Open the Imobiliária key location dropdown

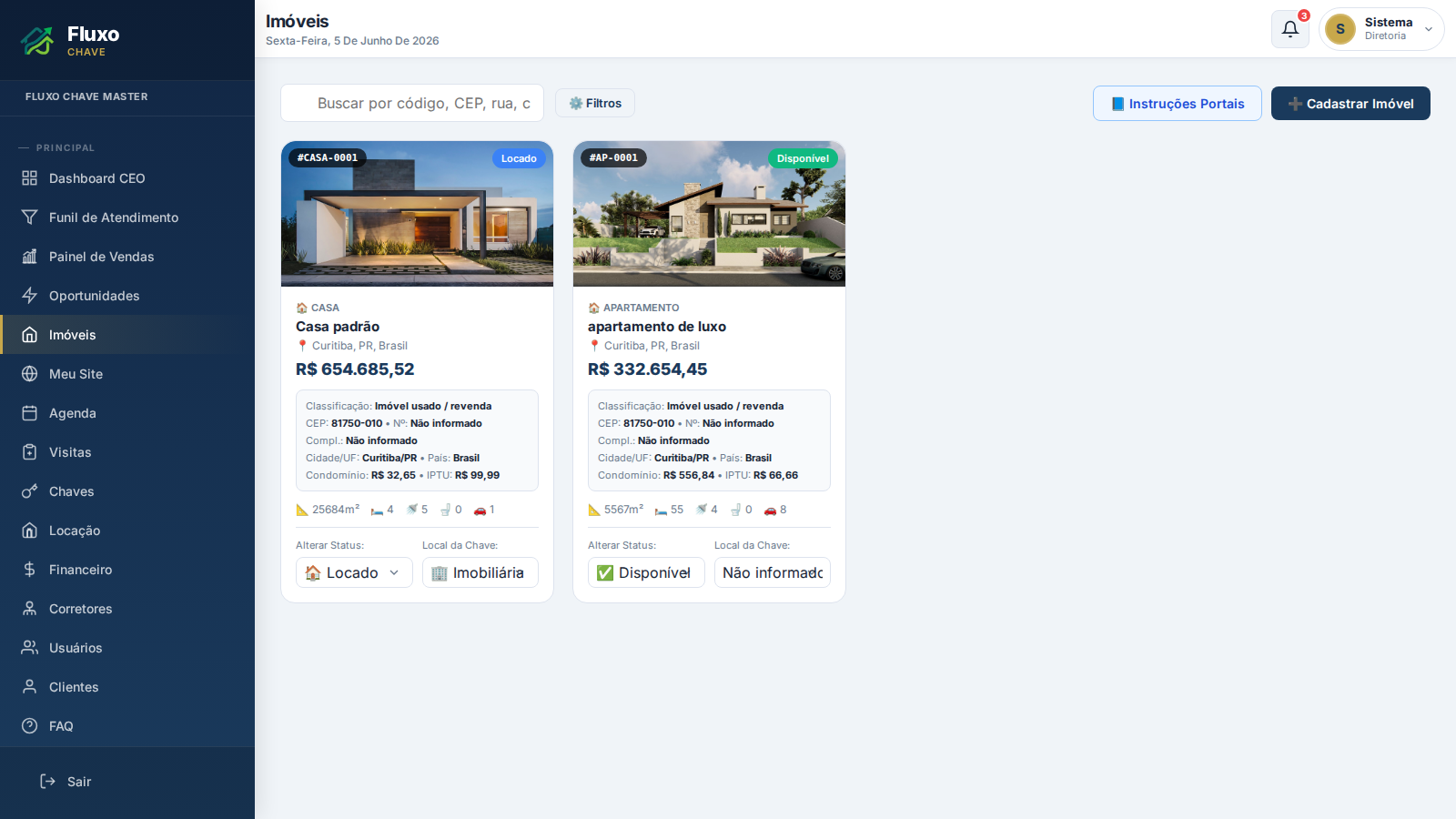click(x=480, y=572)
